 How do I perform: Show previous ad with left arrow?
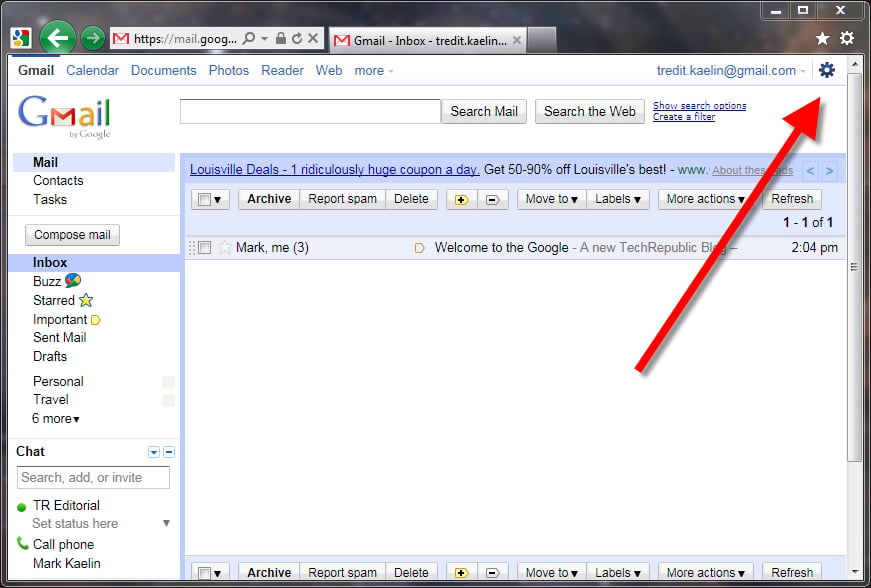(x=810, y=170)
